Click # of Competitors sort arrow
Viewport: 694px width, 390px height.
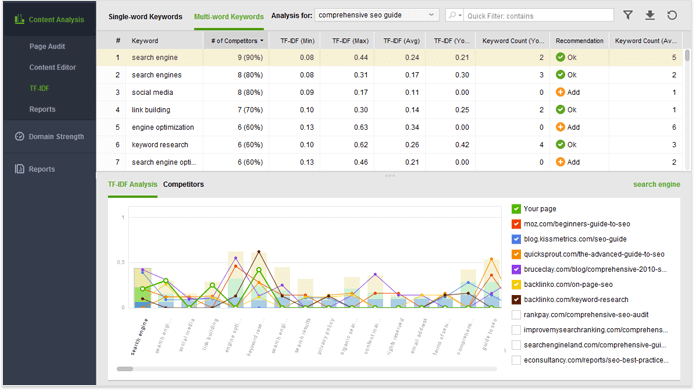point(262,41)
